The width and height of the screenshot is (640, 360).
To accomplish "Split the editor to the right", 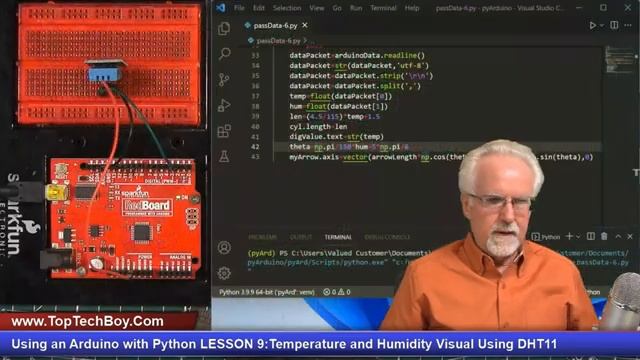I will [614, 25].
